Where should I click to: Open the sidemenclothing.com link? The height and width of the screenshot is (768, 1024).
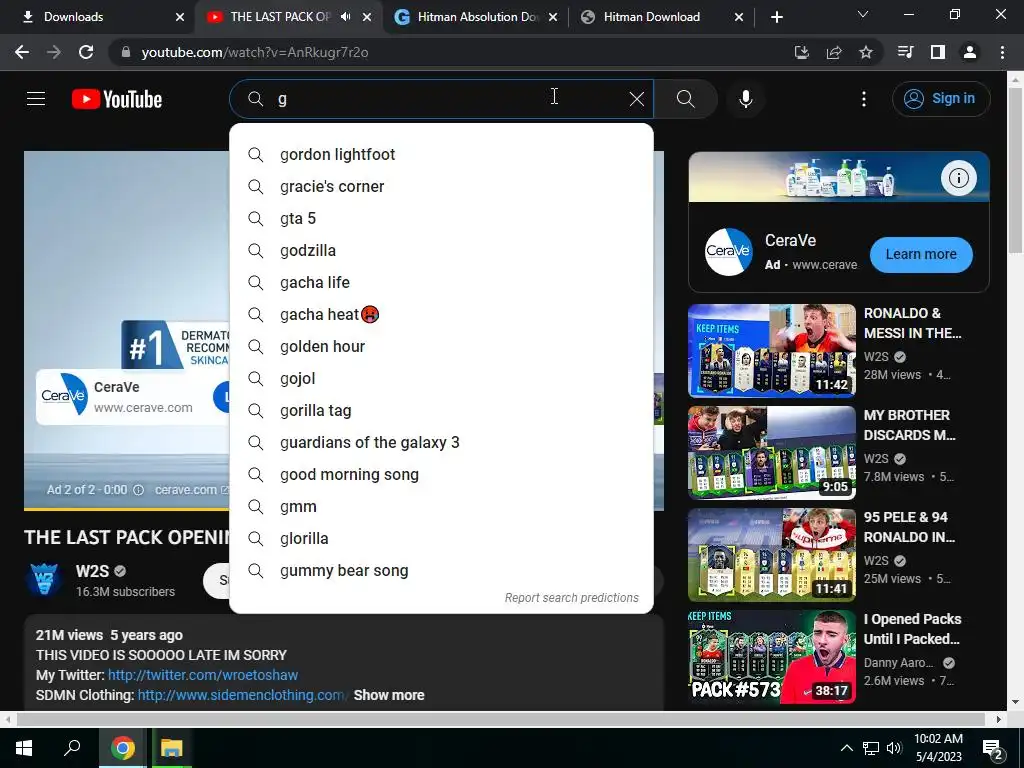pos(240,695)
